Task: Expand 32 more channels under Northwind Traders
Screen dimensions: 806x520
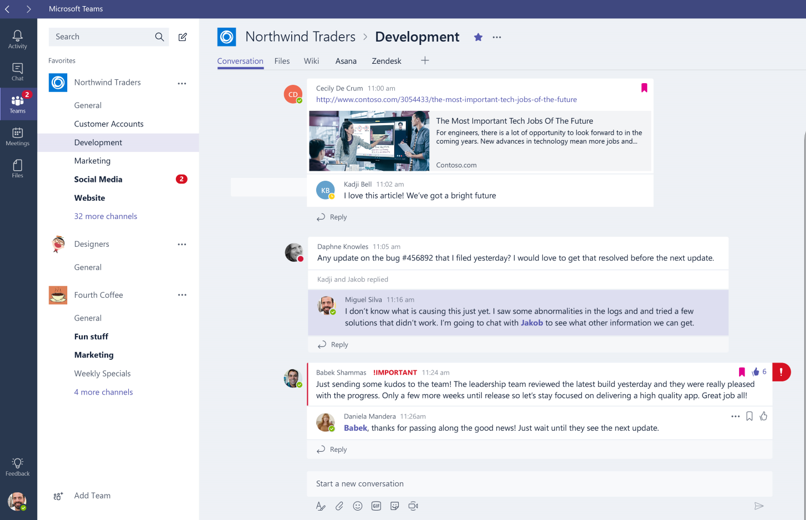Action: pos(105,216)
